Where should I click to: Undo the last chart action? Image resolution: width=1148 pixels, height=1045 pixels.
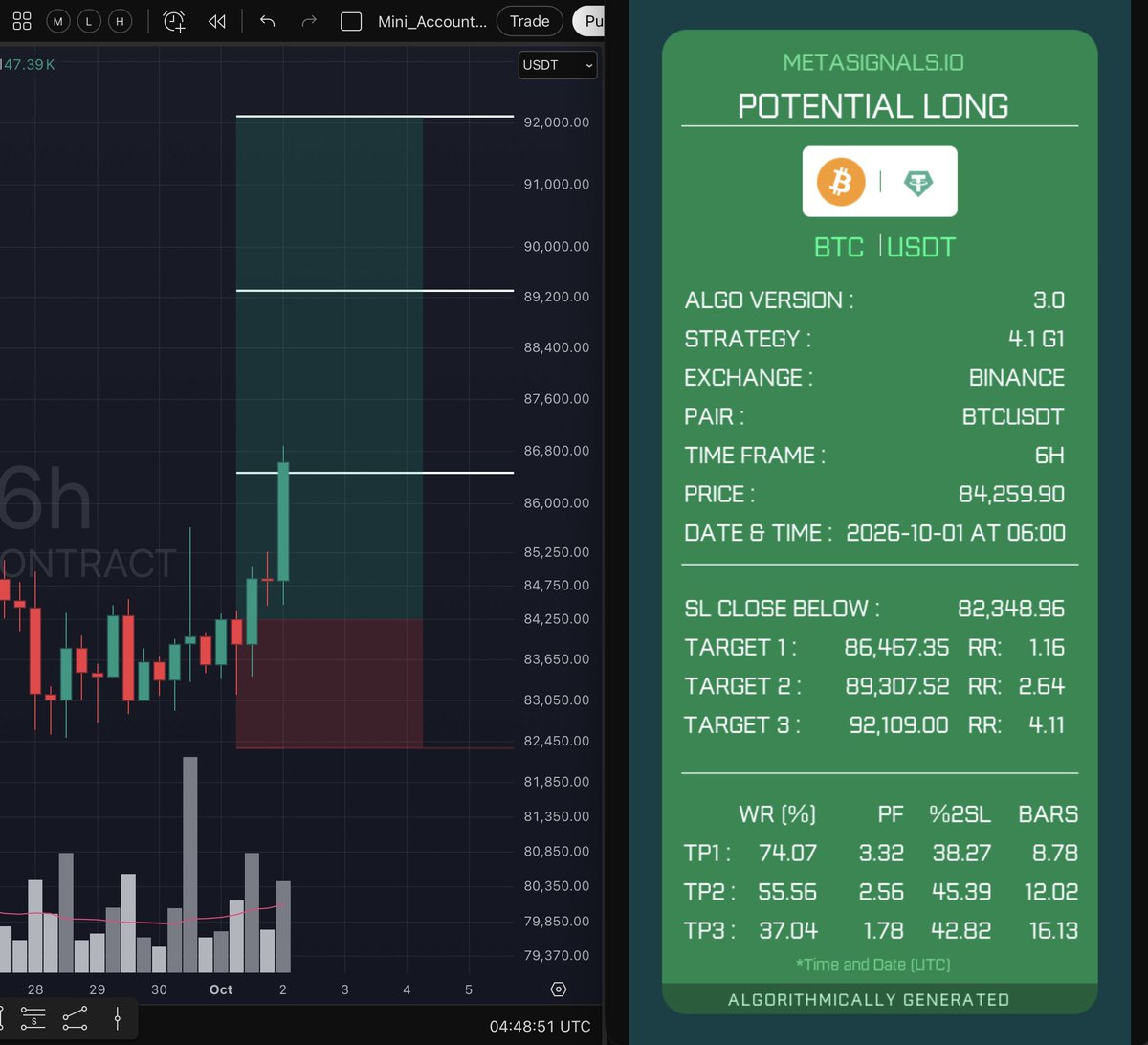(x=268, y=21)
